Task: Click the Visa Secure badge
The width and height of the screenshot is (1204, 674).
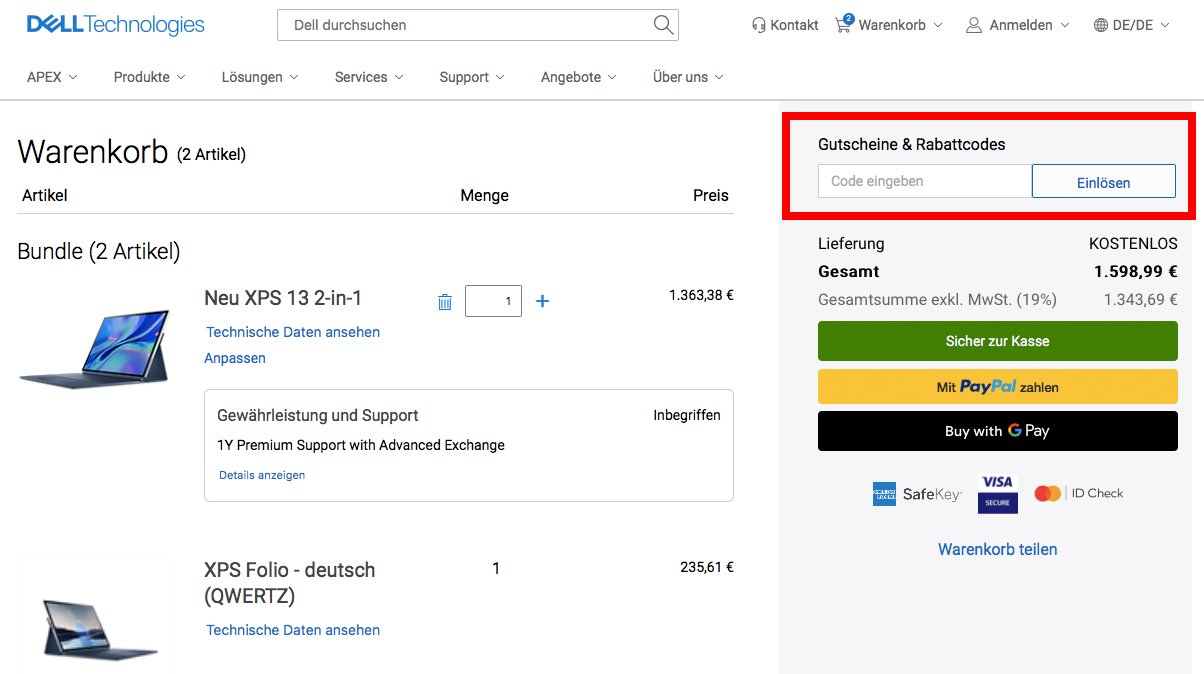Action: [x=997, y=492]
